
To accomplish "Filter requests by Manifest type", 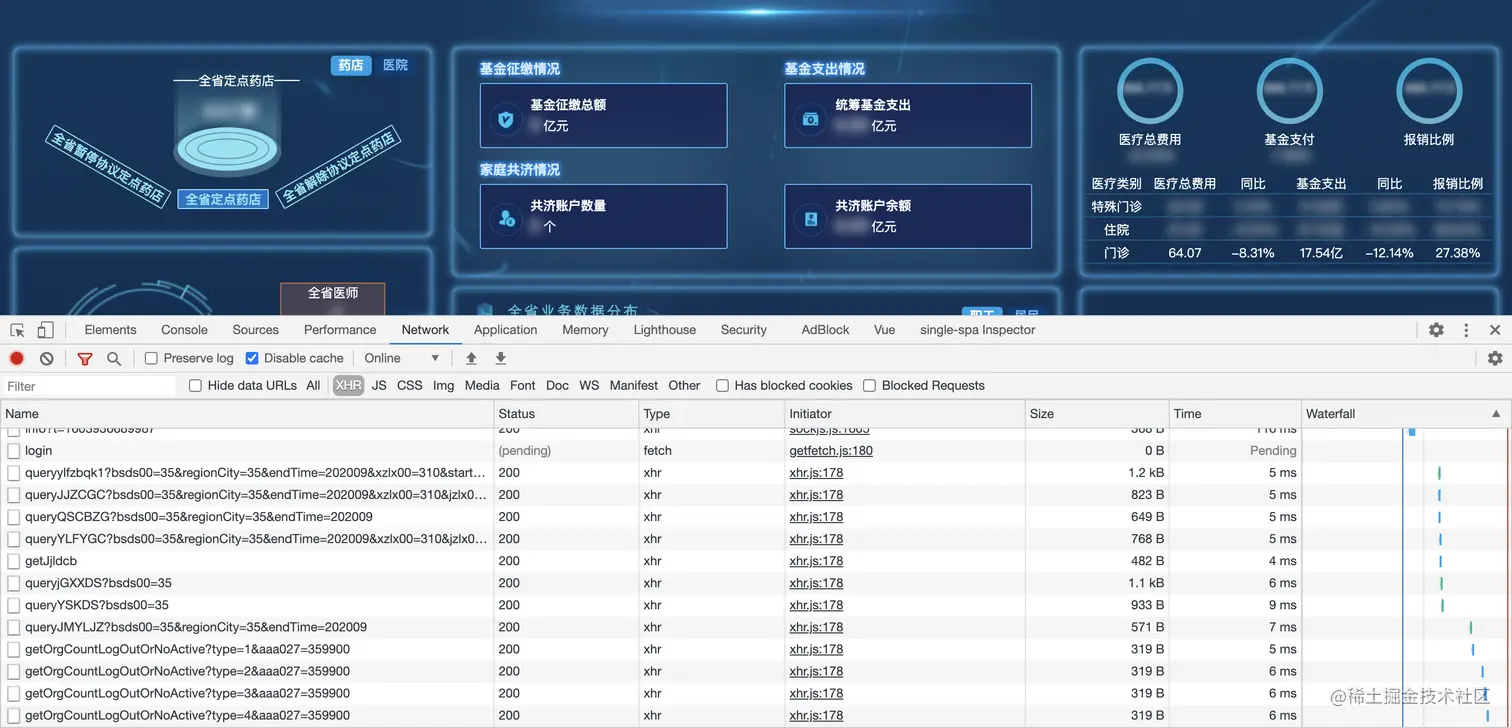I will (634, 386).
